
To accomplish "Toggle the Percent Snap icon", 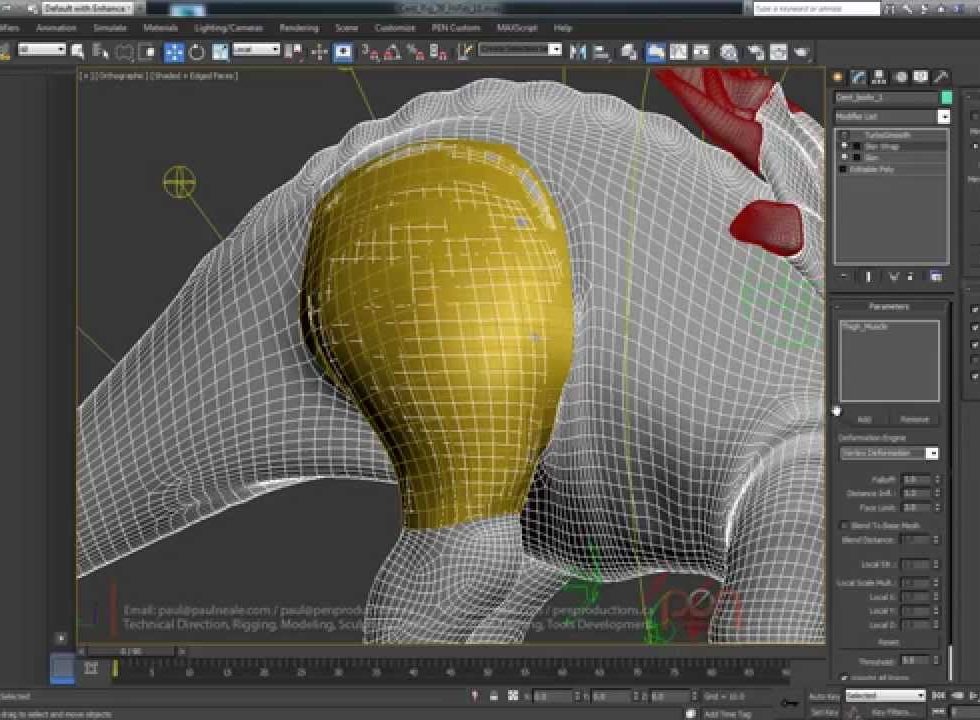I will click(415, 52).
